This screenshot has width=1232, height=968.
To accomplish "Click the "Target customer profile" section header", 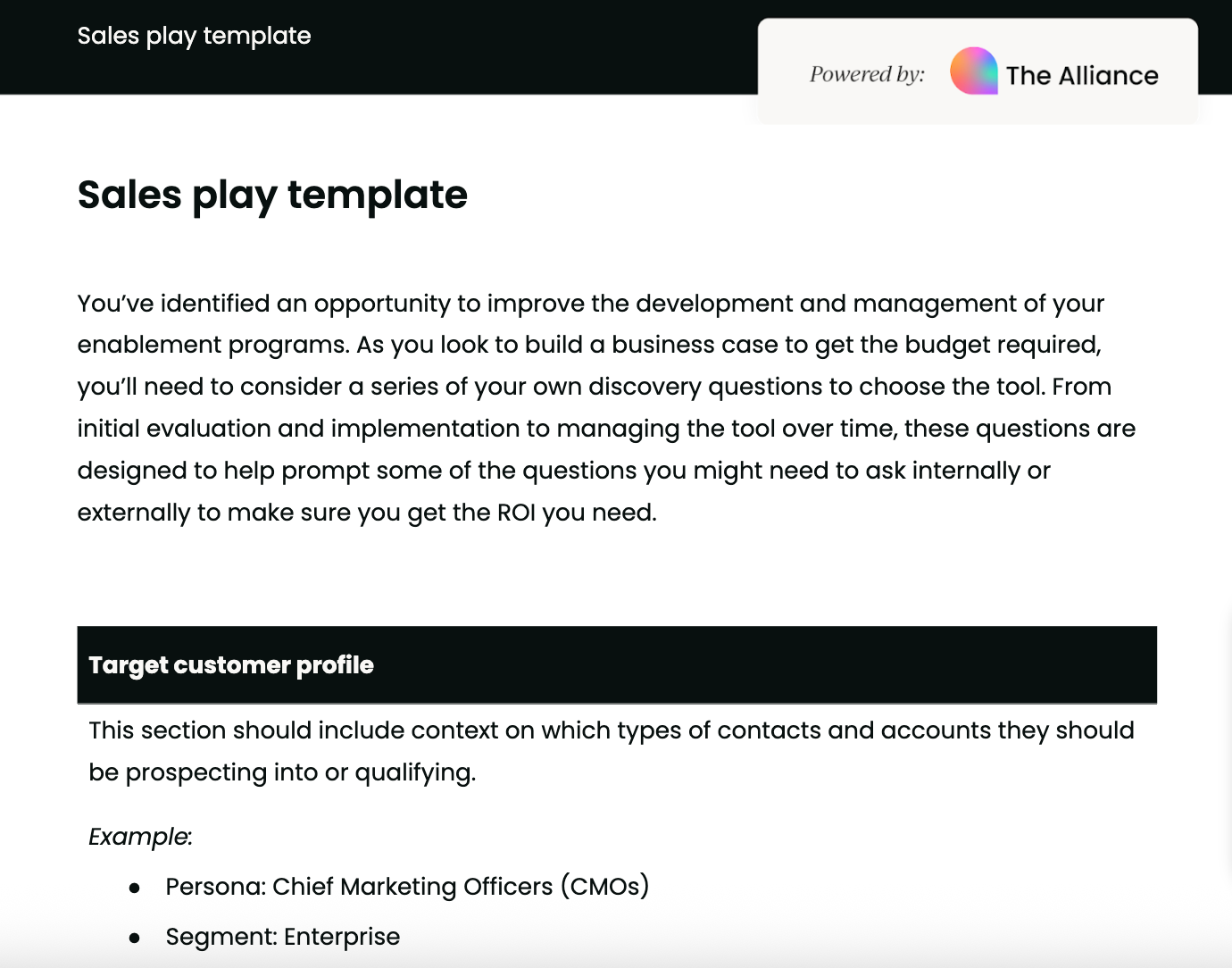I will click(x=231, y=665).
